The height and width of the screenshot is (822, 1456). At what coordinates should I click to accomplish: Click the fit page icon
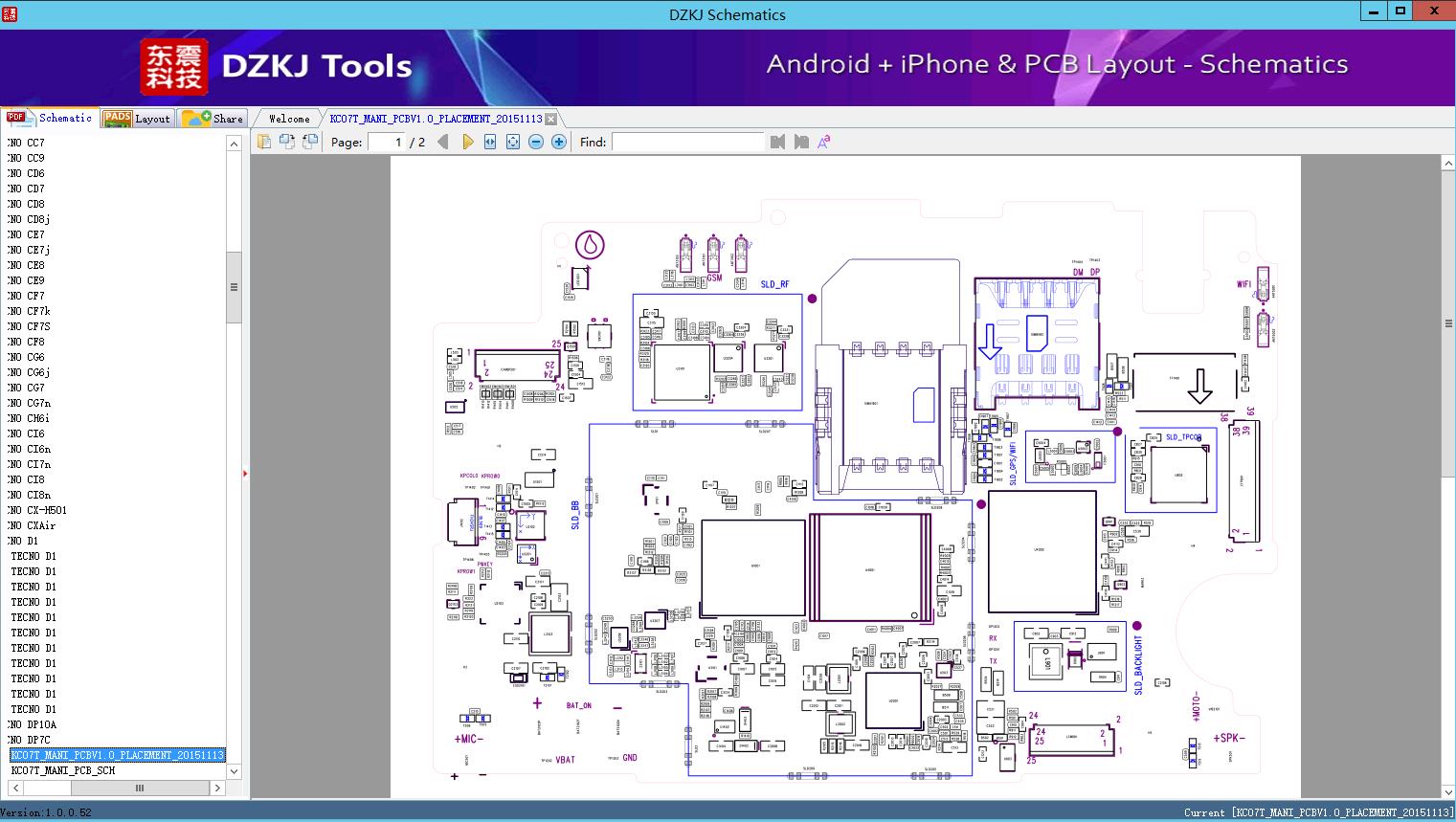point(513,142)
